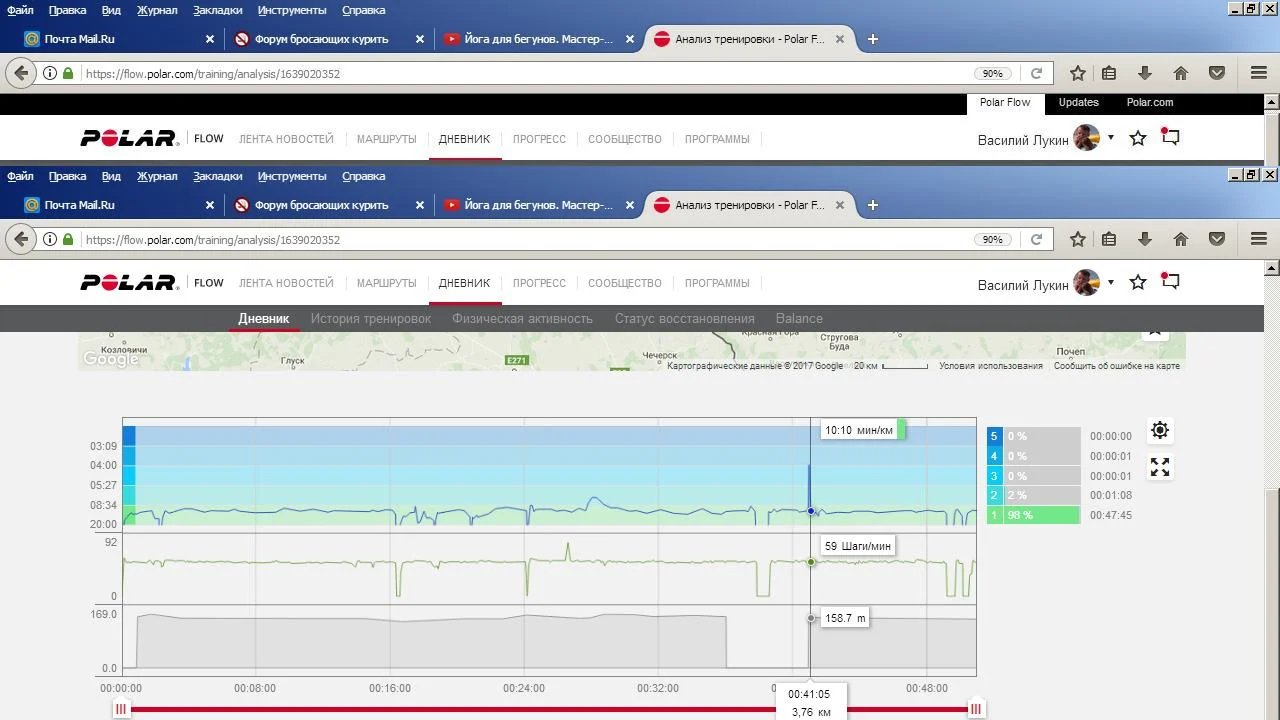Viewport: 1280px width, 720px height.
Task: Click Сообщить об ошибке на карте link
Action: click(x=1116, y=366)
